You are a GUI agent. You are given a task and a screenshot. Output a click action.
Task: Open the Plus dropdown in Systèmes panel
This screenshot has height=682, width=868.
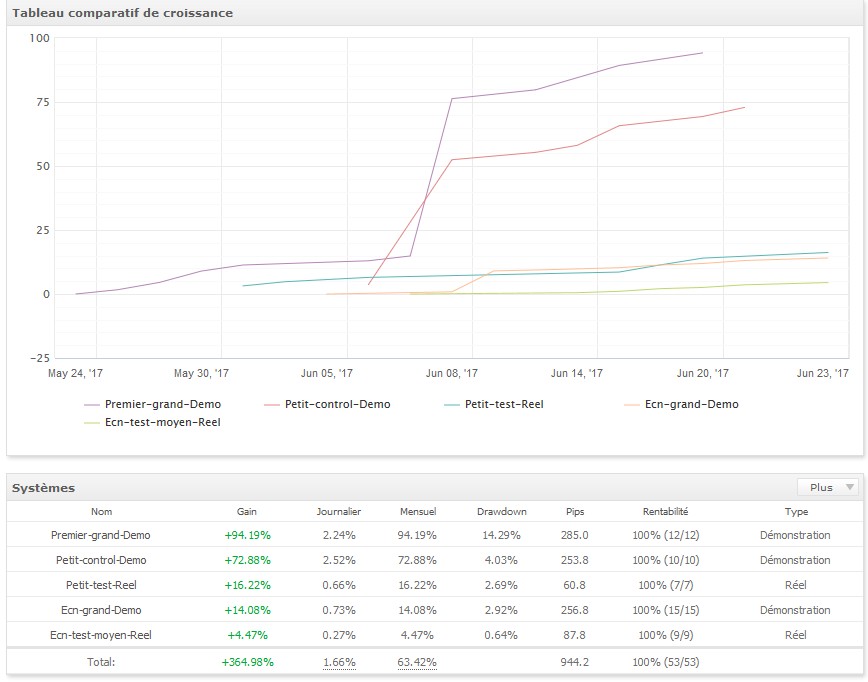pos(828,487)
